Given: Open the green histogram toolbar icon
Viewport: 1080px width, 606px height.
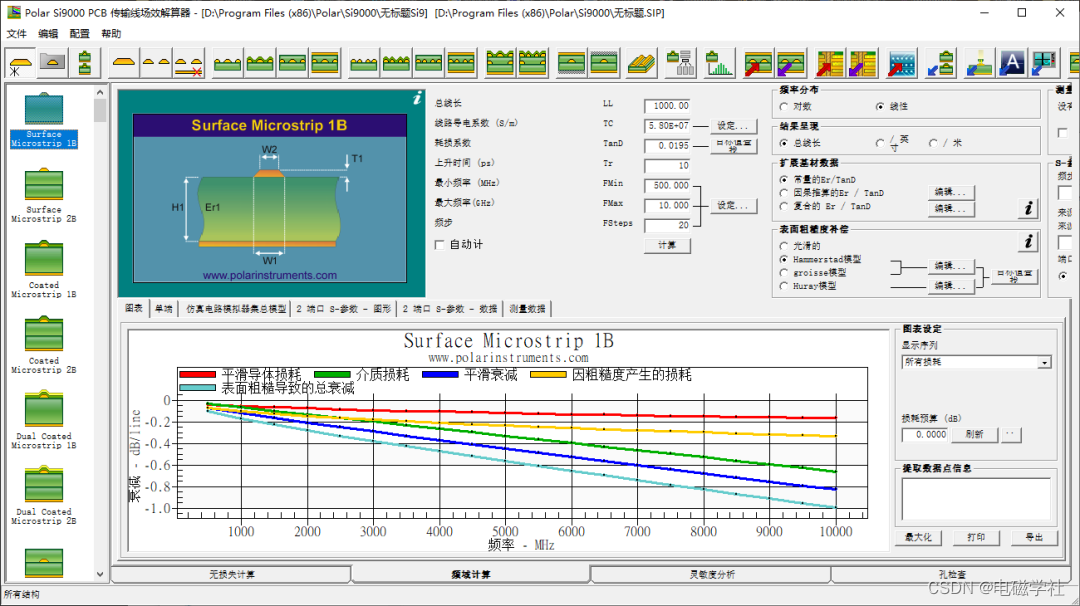Looking at the screenshot, I should click(719, 63).
